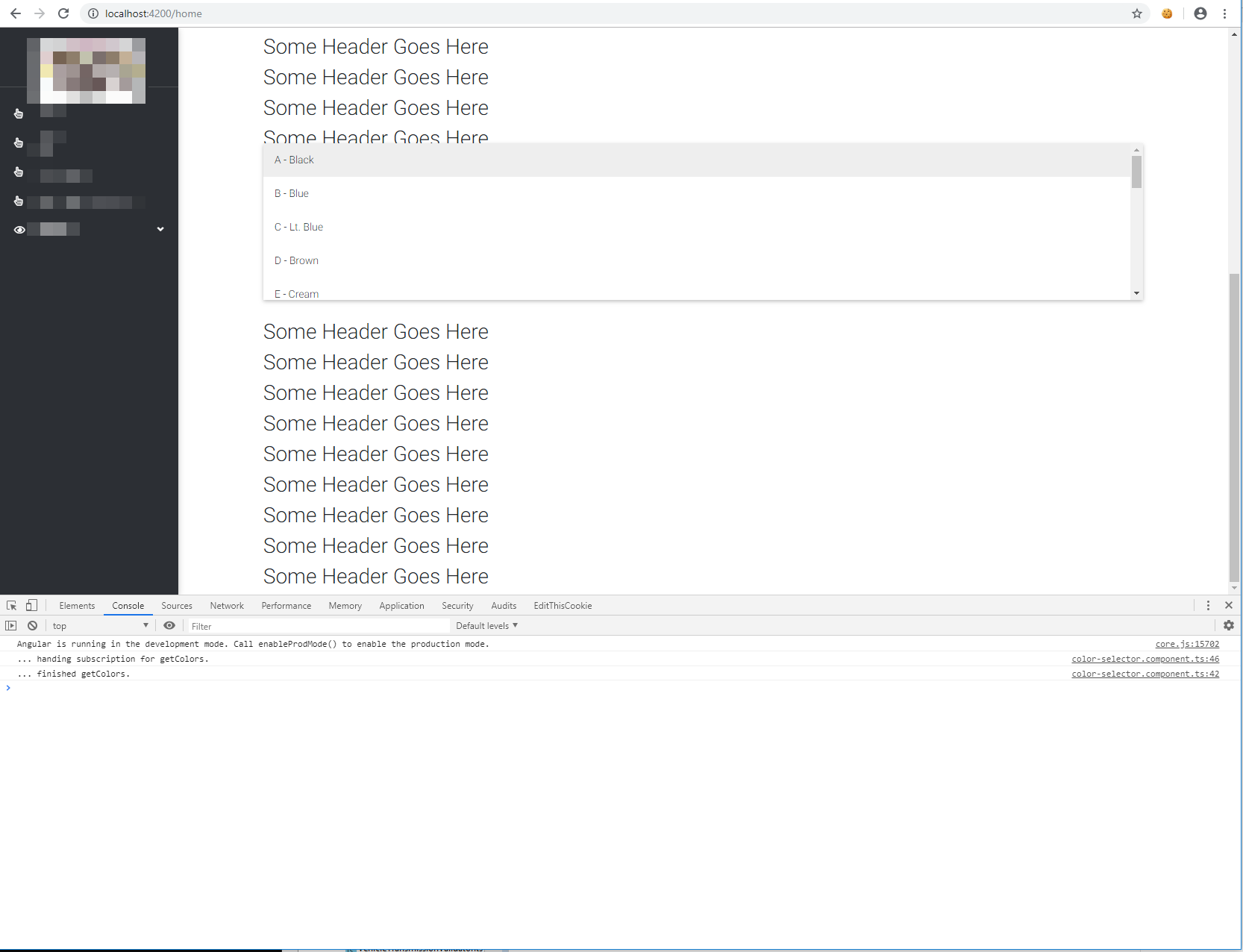Click the console prompt input line
The height and width of the screenshot is (952, 1243).
[x=619, y=688]
